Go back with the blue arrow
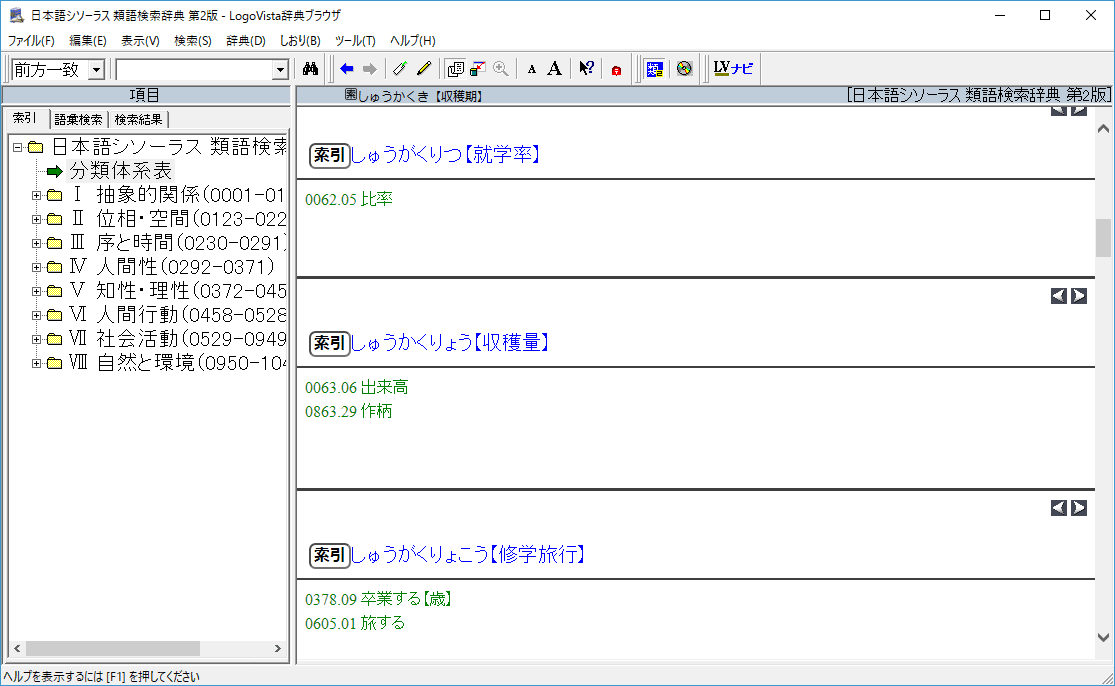Screen dimensions: 1115x686 (x=347, y=69)
